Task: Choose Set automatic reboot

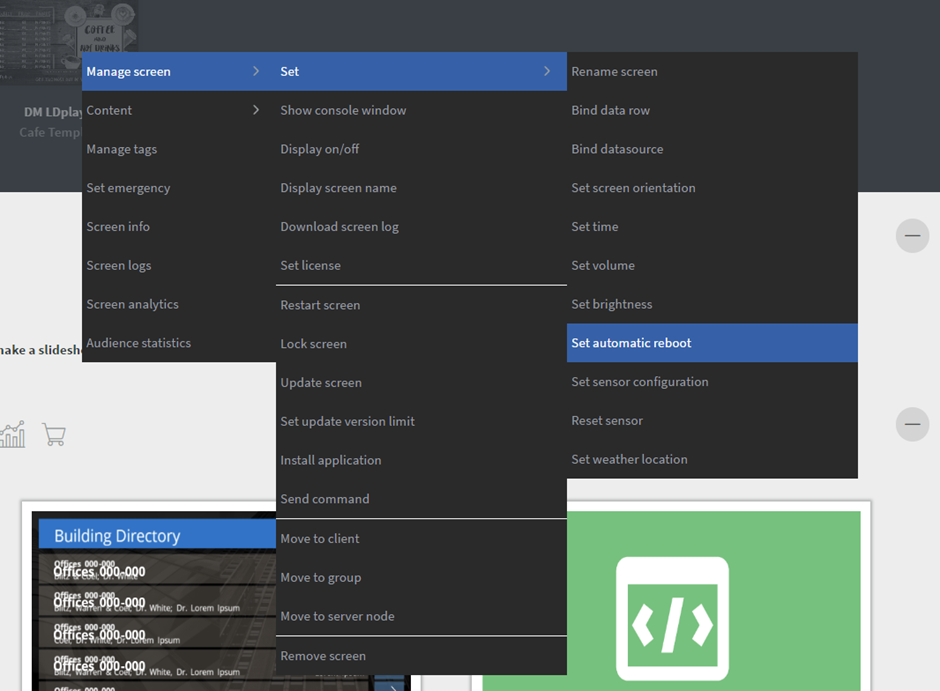Action: coord(712,343)
